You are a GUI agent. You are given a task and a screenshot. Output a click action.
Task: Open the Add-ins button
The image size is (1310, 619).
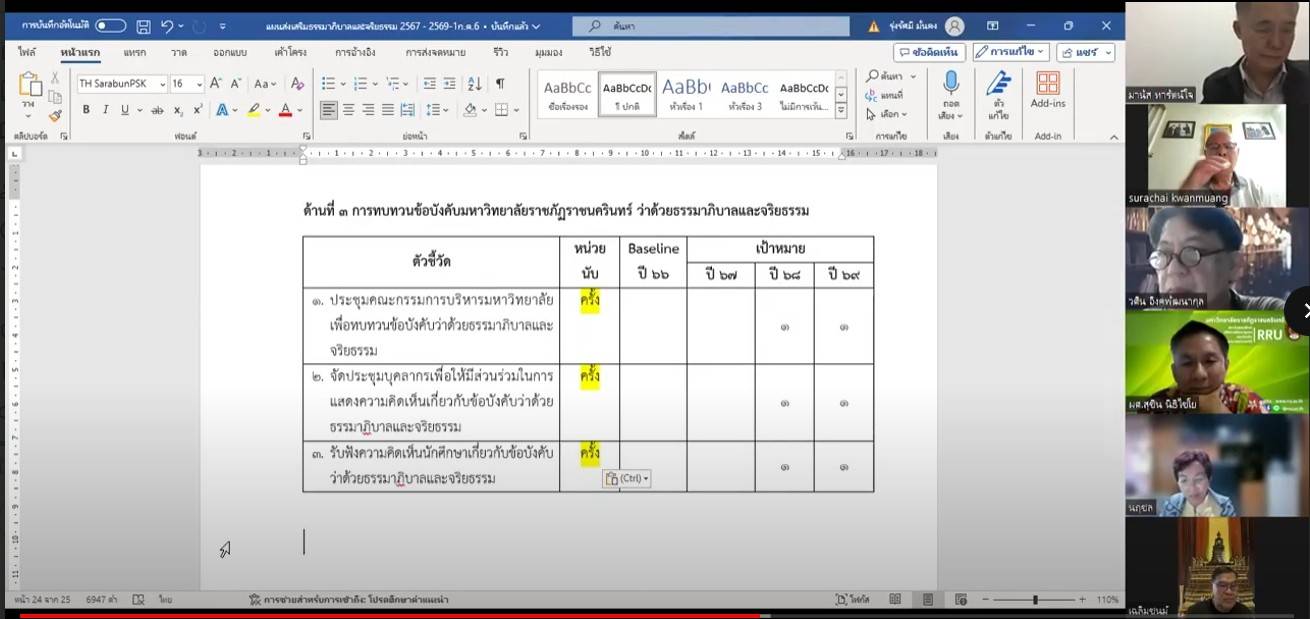point(1048,90)
